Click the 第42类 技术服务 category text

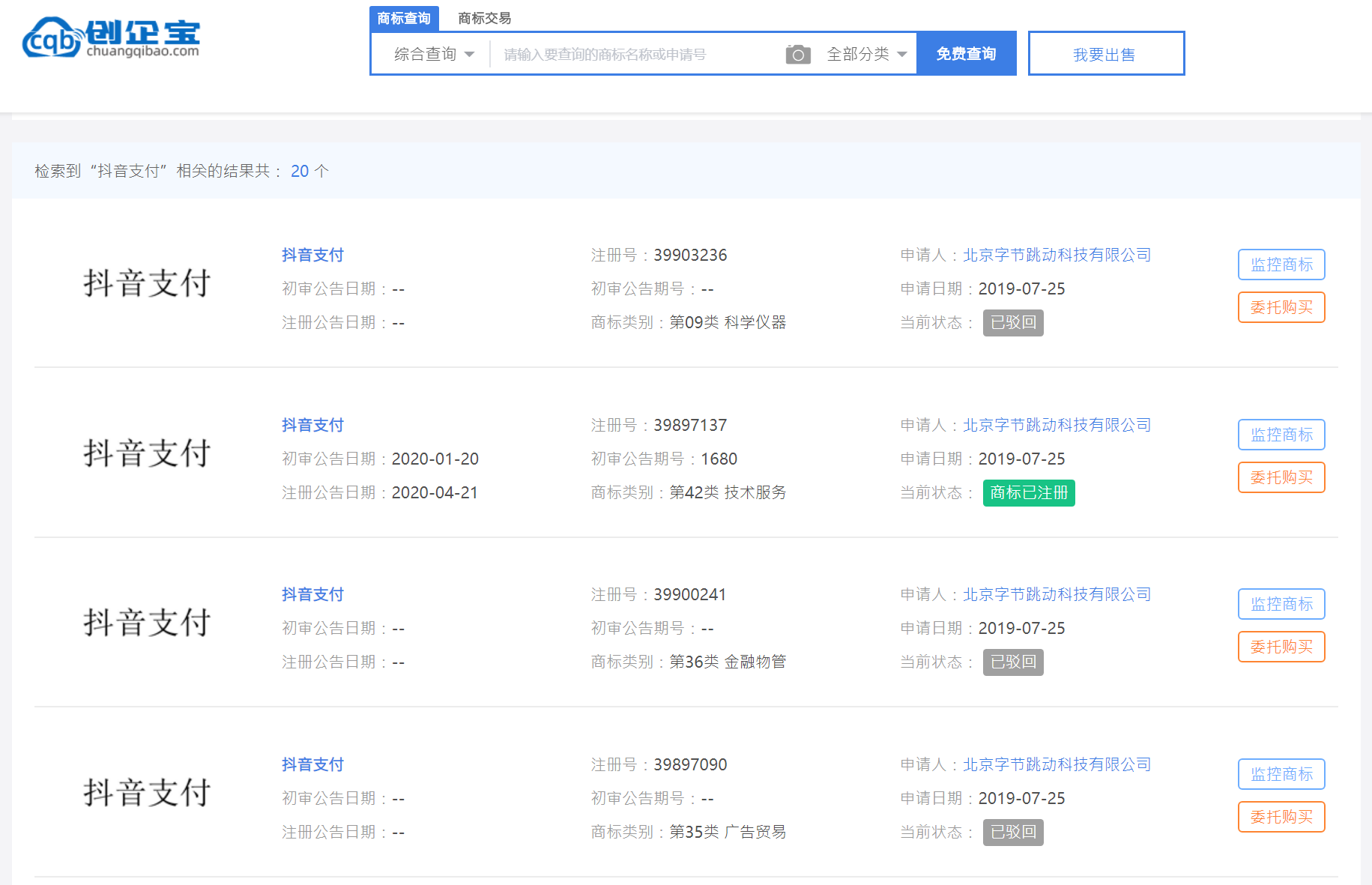(x=728, y=492)
